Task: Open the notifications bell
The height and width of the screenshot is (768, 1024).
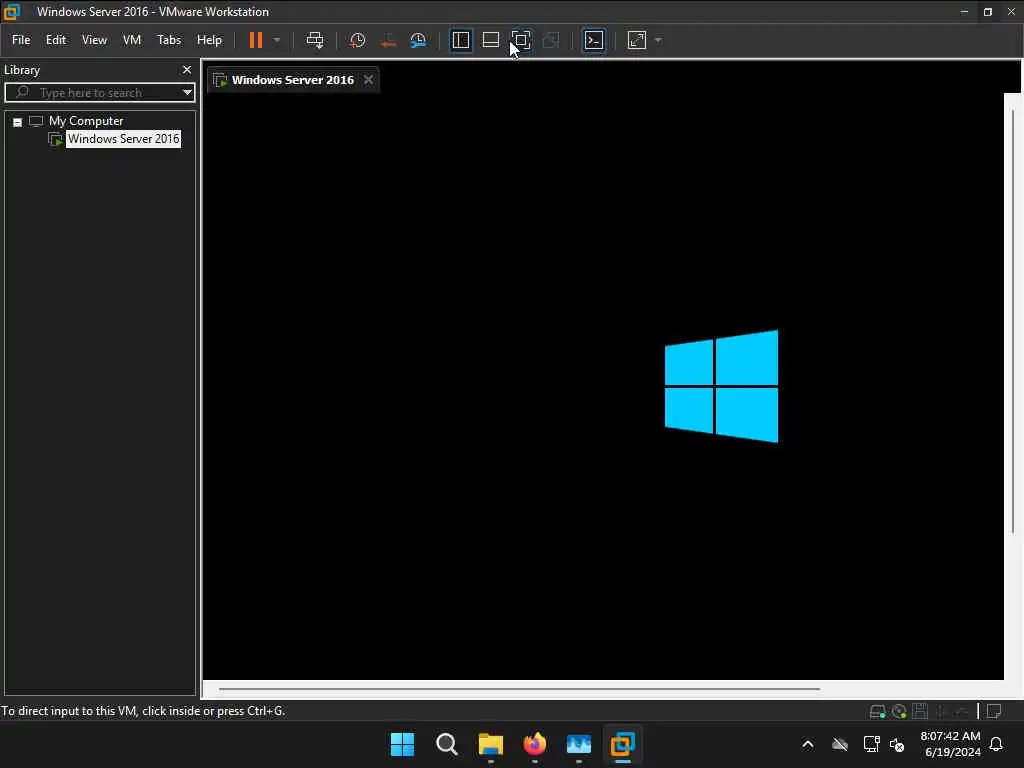Action: pos(997,744)
